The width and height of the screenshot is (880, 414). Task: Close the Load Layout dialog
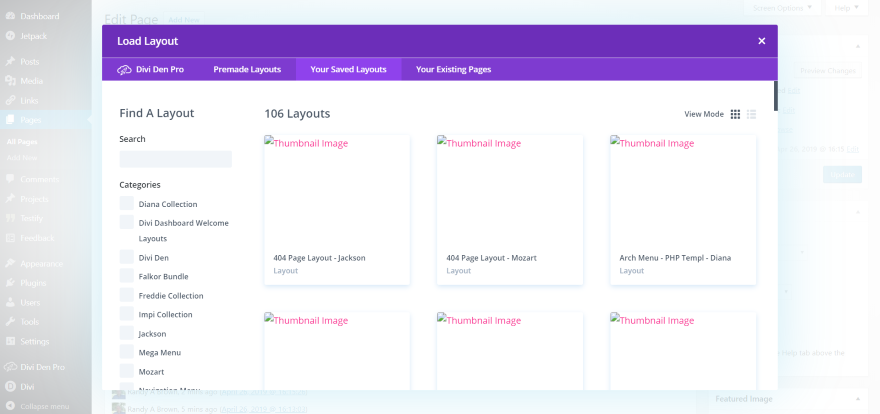[762, 41]
